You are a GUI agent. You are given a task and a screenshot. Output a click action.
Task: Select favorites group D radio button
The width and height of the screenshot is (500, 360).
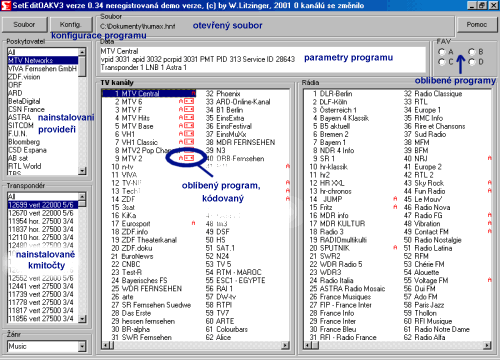[x=472, y=62]
